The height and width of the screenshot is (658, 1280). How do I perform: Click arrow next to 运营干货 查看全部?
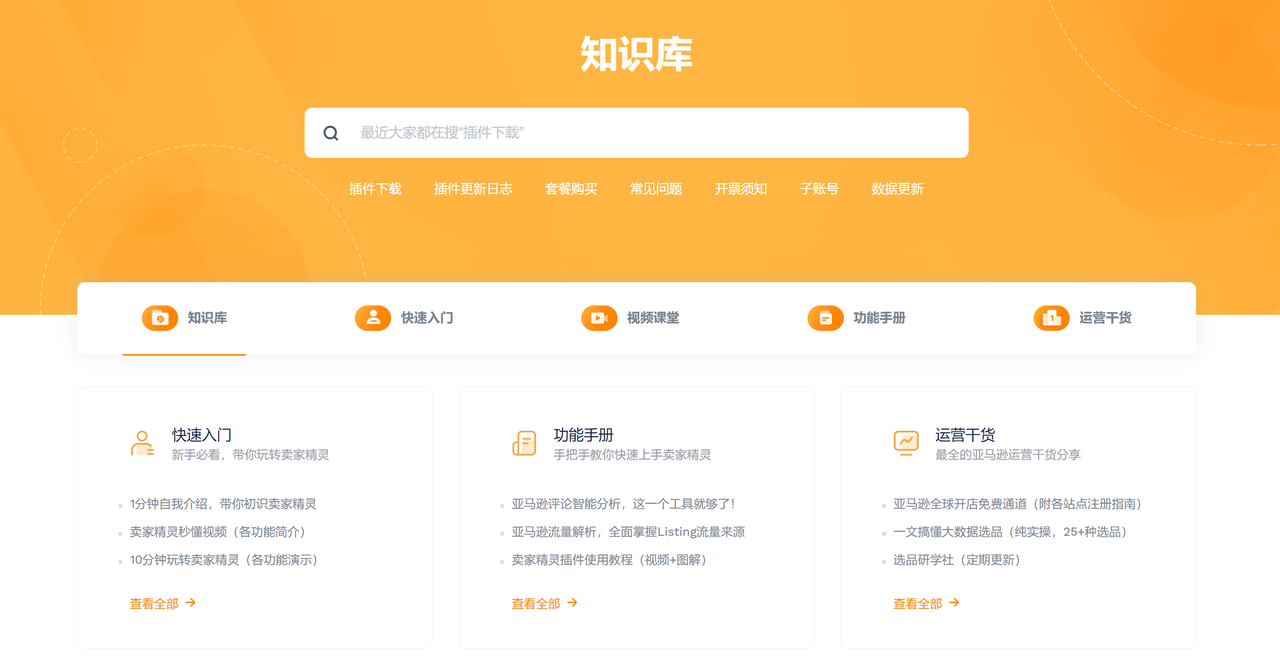pyautogui.click(x=954, y=603)
